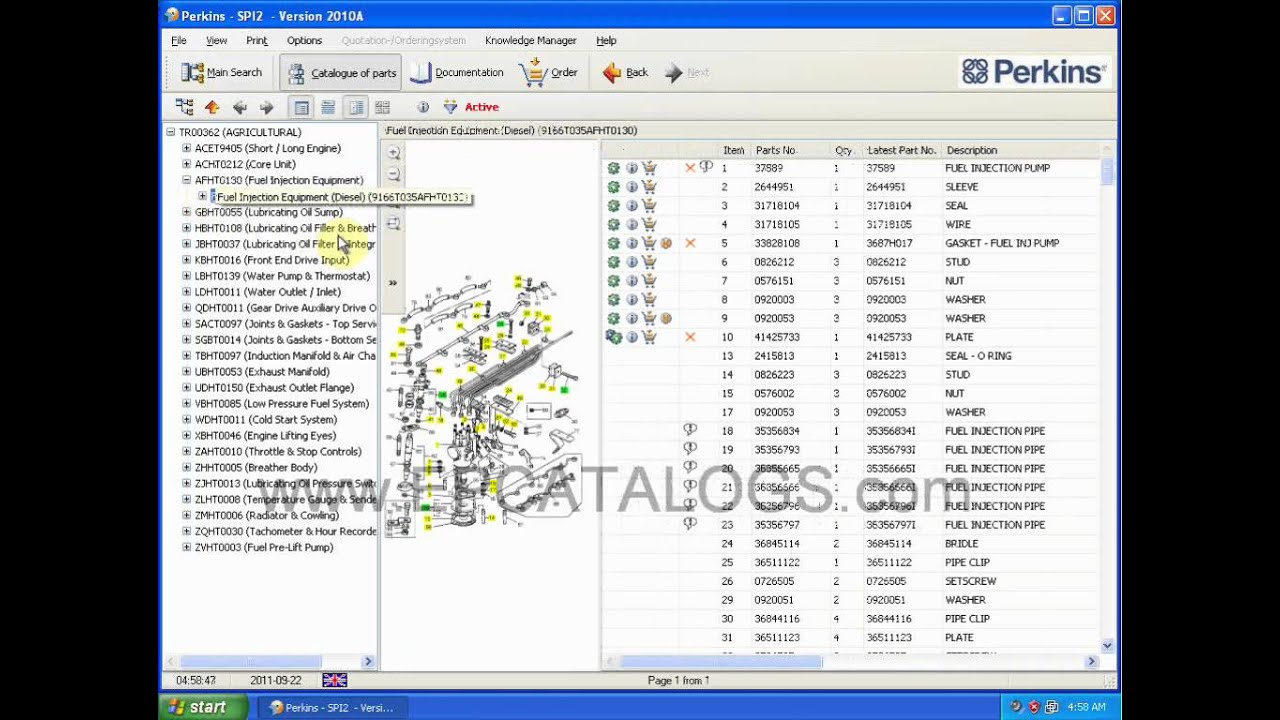The image size is (1280, 720).
Task: Open the Options menu
Action: [304, 41]
